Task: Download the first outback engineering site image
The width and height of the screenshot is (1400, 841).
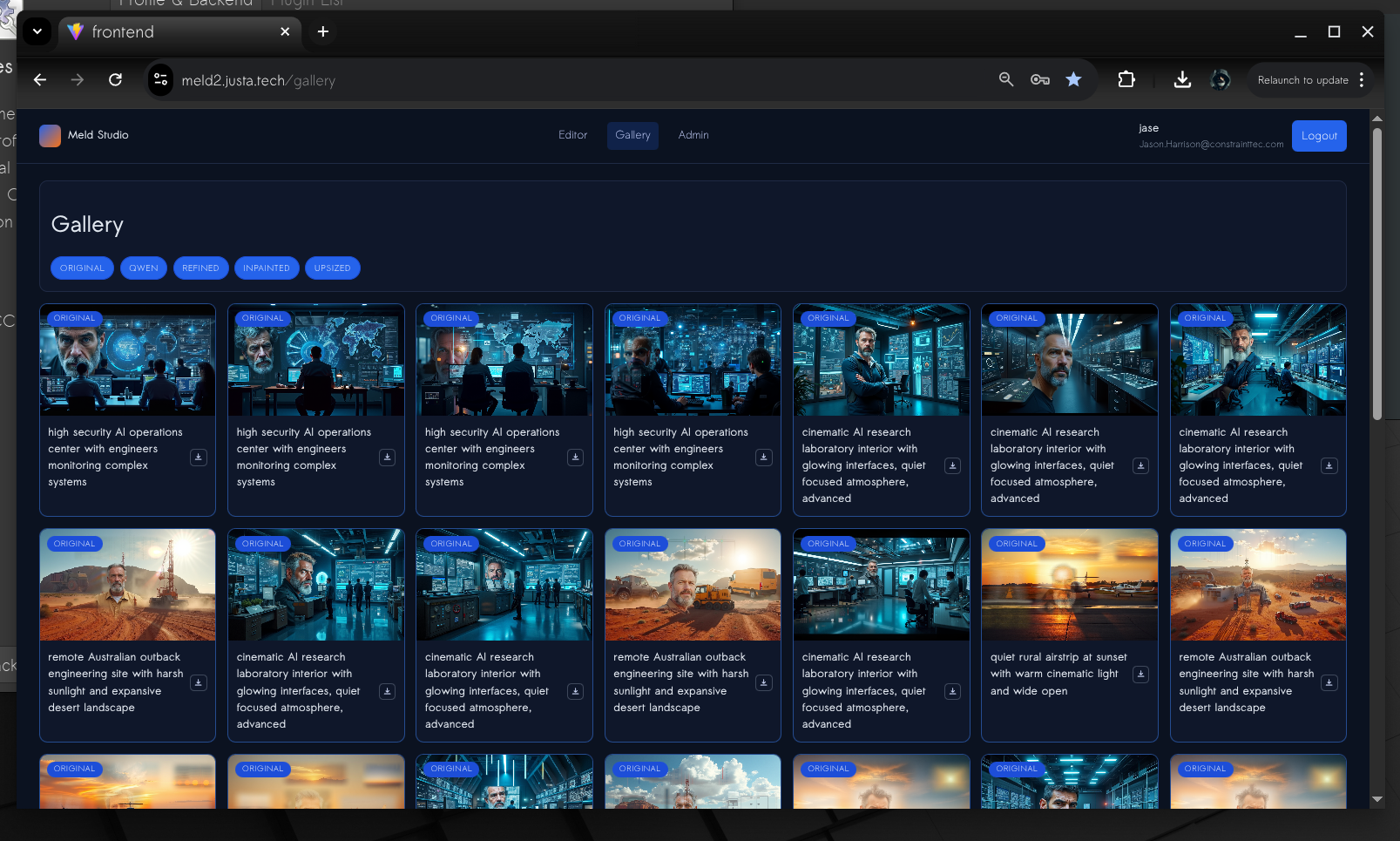Action: point(199,682)
